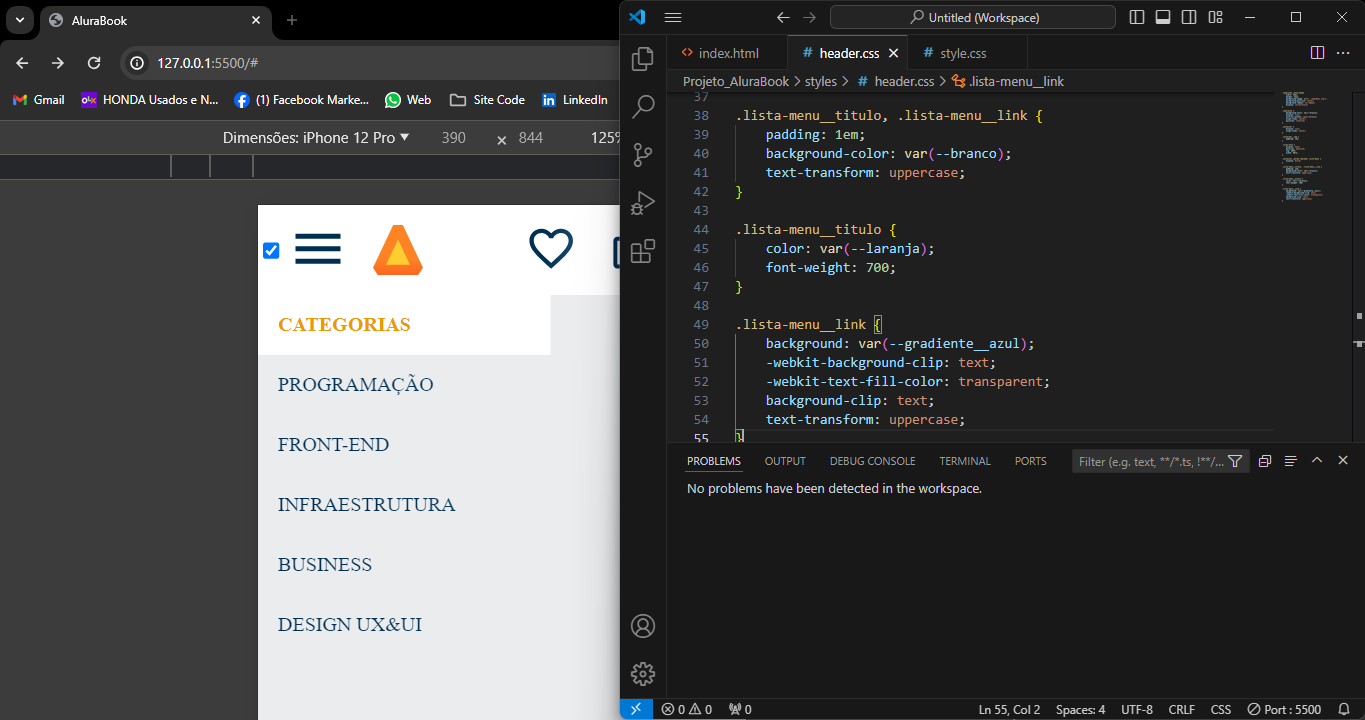Viewport: 1365px width, 720px height.
Task: Open the remote window status bar button
Action: [636, 709]
